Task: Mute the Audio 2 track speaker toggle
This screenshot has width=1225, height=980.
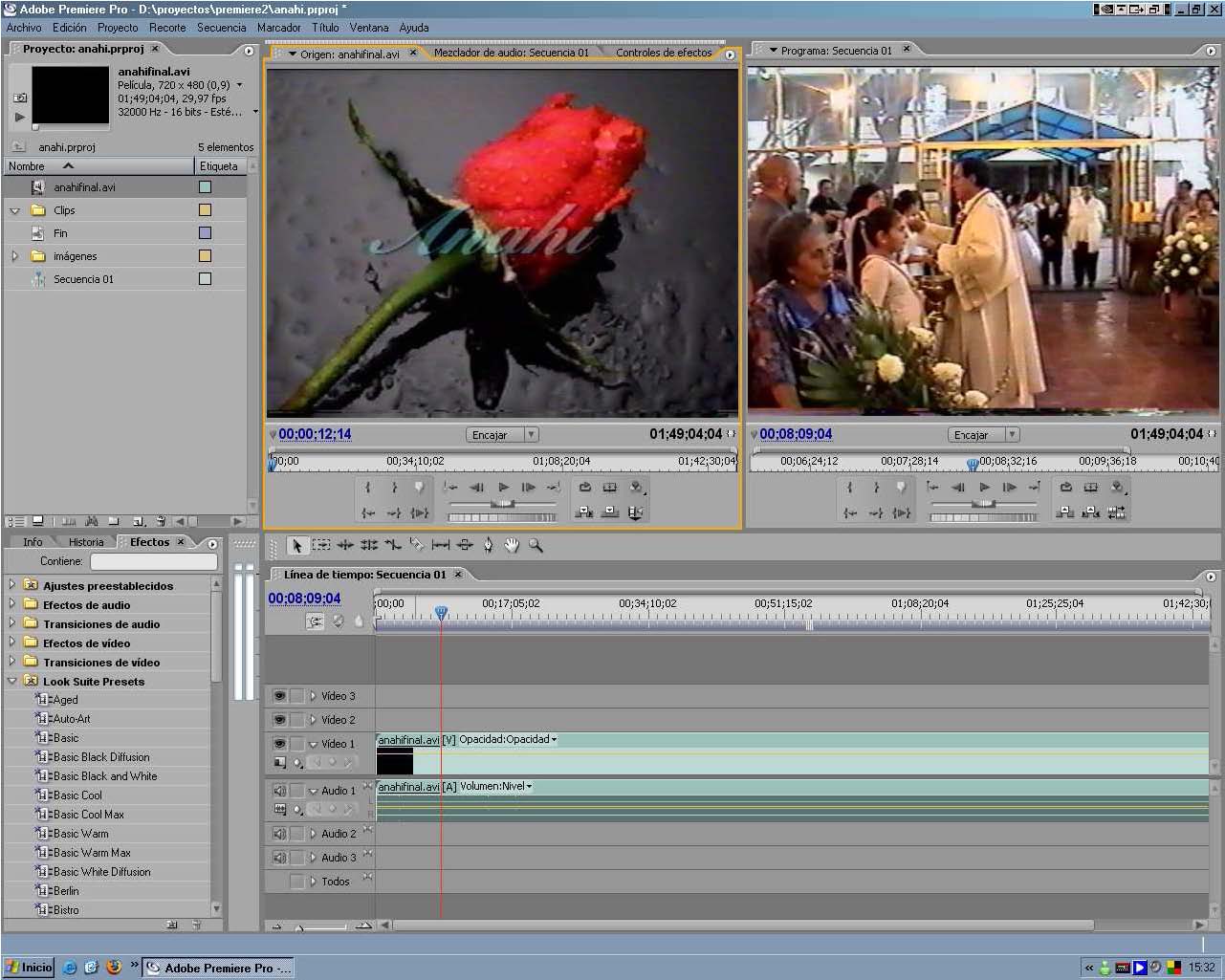Action: coord(279,834)
